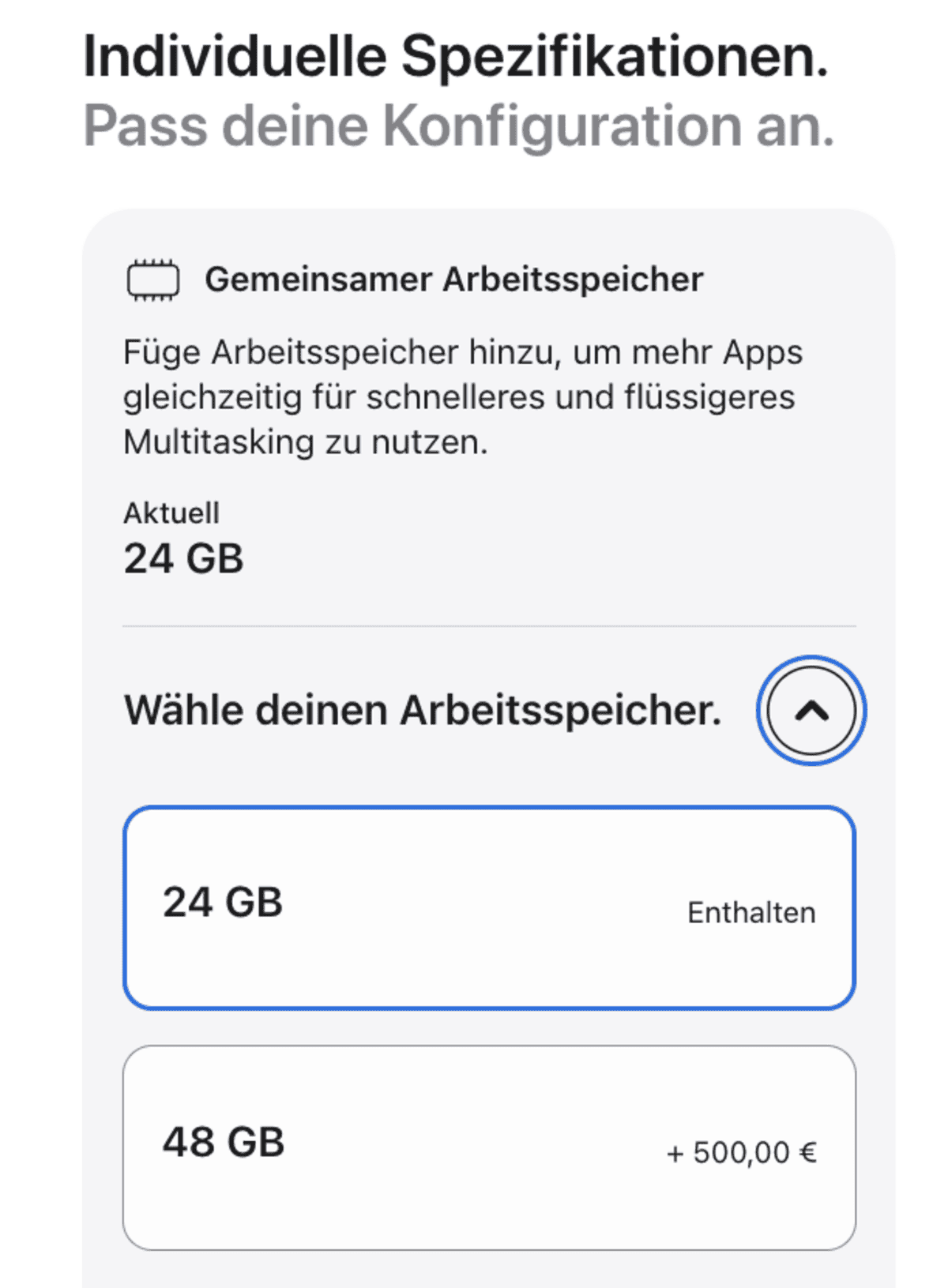The height and width of the screenshot is (1288, 948).
Task: Click the word "Apps" in the description
Action: (x=762, y=353)
